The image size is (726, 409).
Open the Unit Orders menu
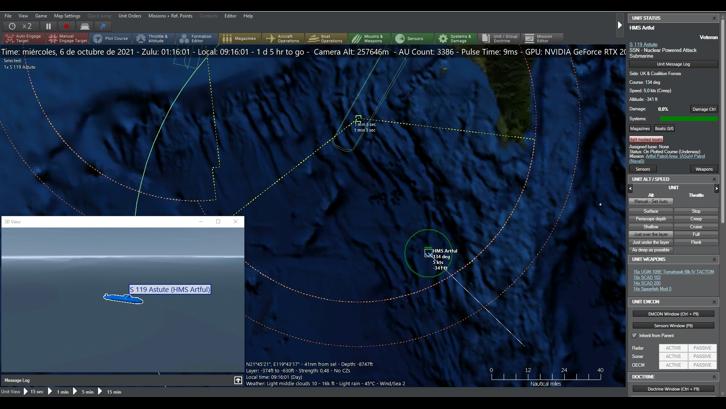pos(130,16)
